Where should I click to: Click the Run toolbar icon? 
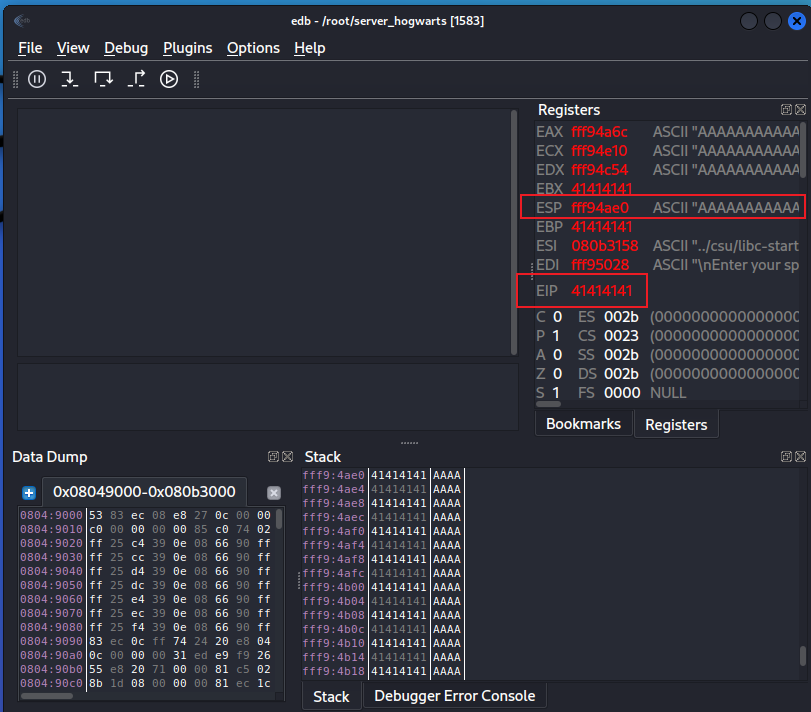(169, 79)
